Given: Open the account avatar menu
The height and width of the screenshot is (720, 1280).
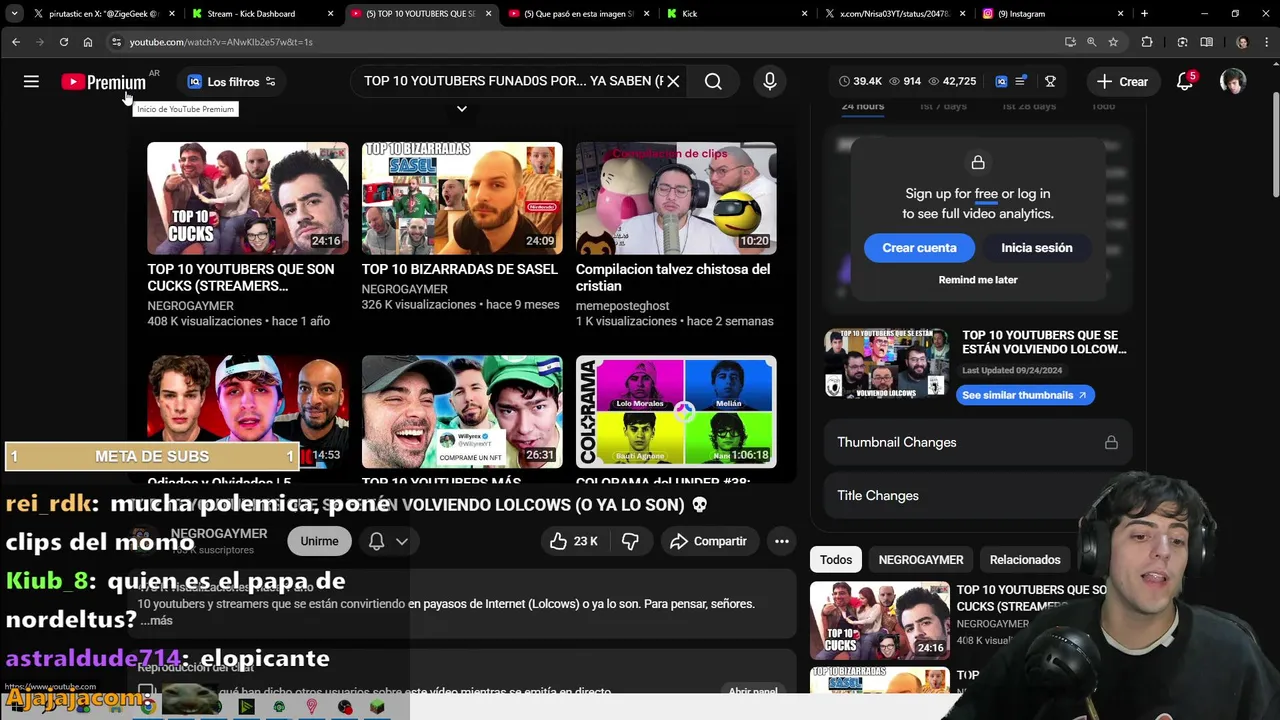Looking at the screenshot, I should click(1233, 82).
